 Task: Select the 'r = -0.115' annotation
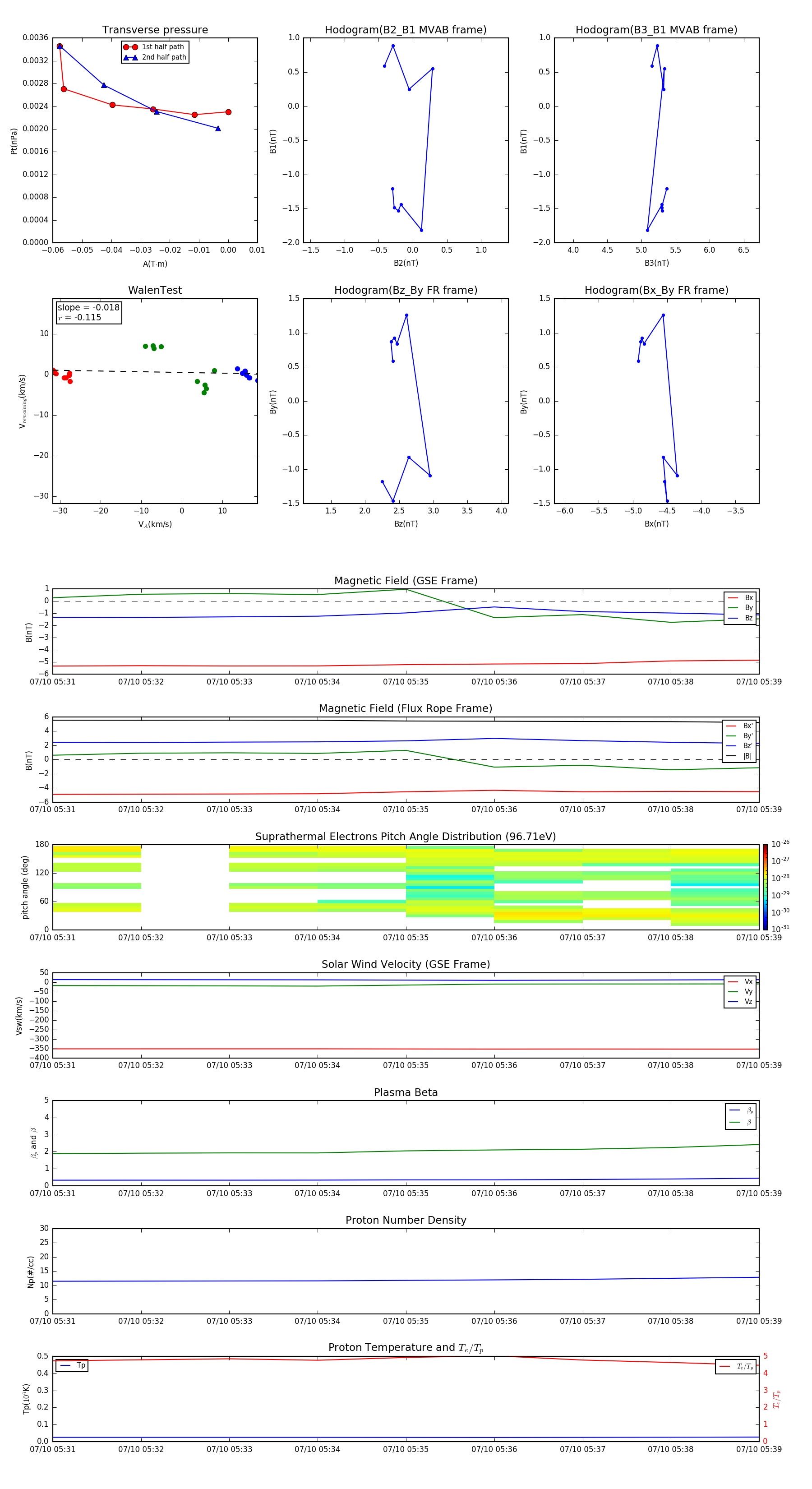80,317
